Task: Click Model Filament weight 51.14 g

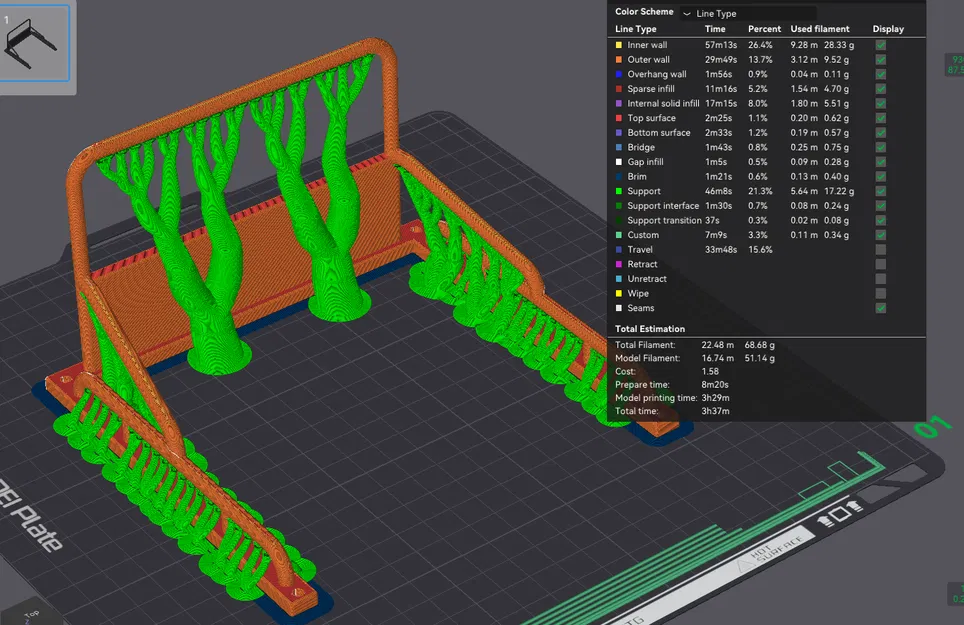Action: click(x=759, y=358)
